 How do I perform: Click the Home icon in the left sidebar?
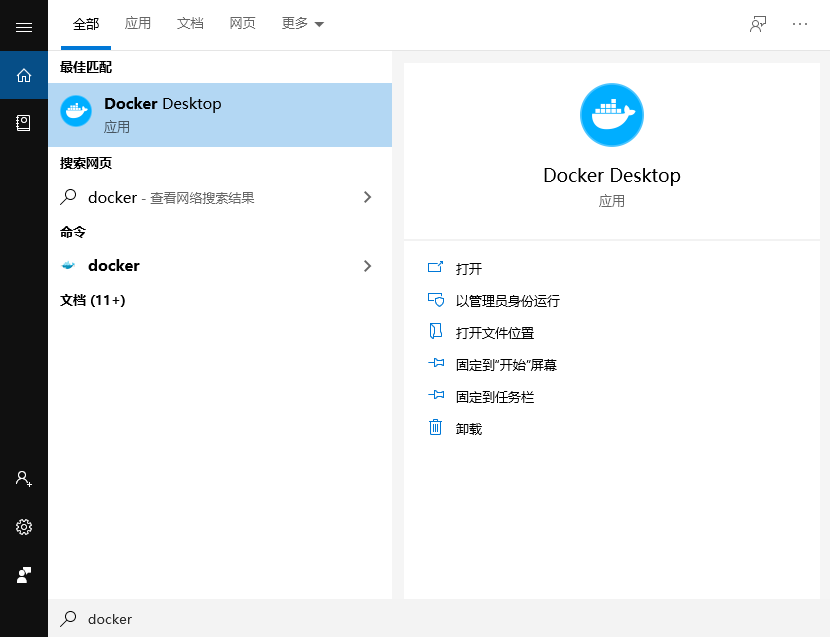pyautogui.click(x=24, y=75)
